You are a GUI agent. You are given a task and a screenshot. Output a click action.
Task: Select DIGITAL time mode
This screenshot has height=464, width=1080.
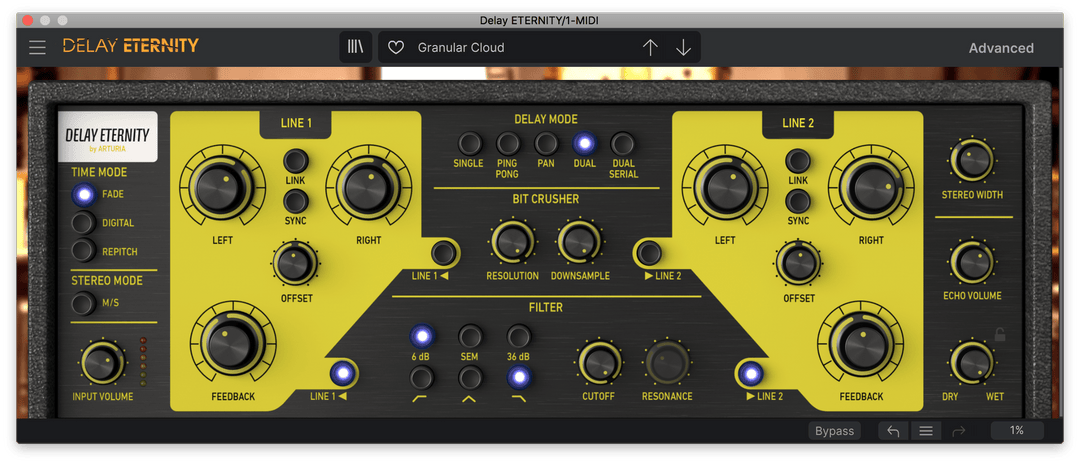coord(84,223)
